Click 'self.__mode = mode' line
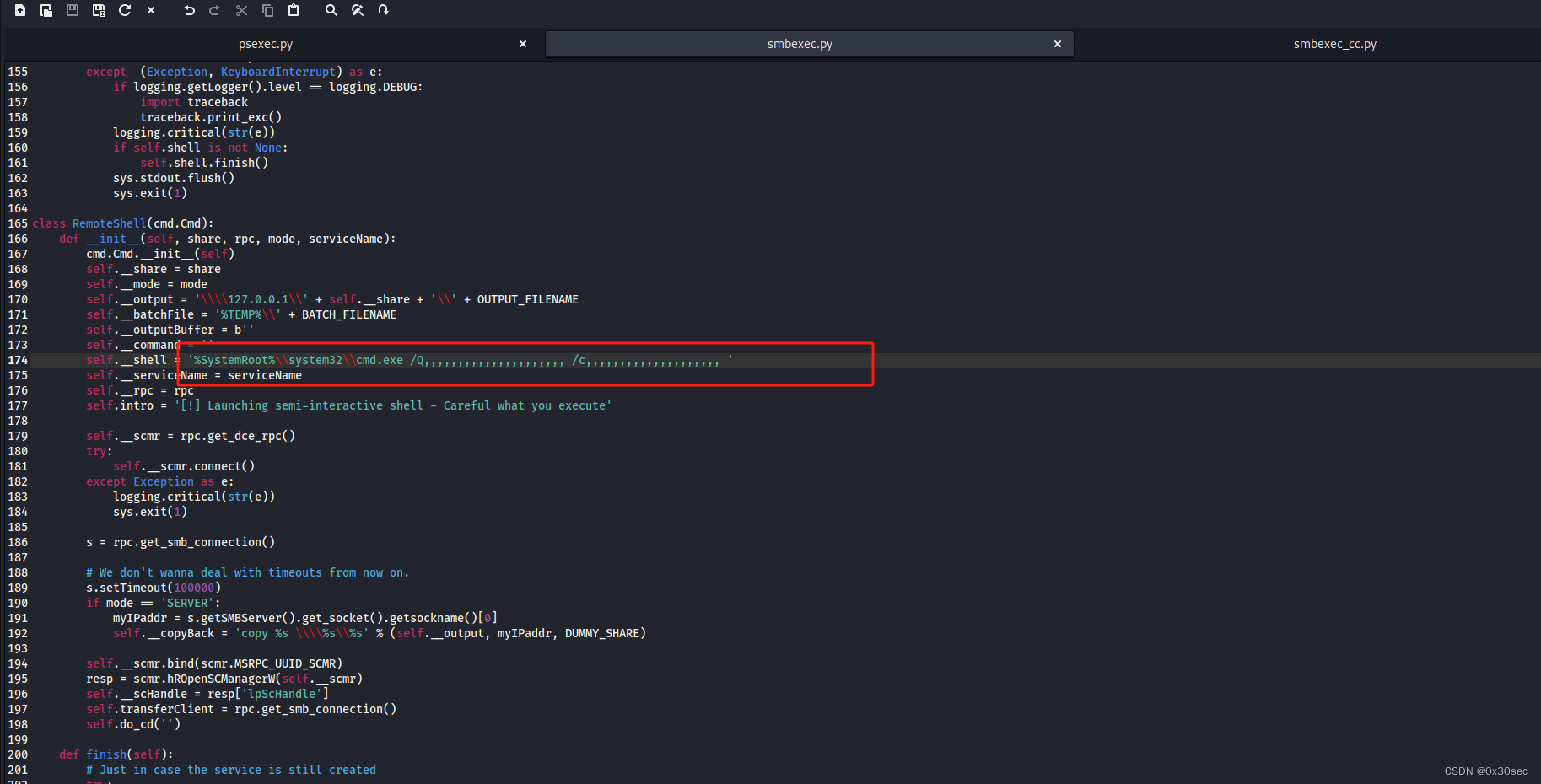This screenshot has width=1541, height=784. 147,284
